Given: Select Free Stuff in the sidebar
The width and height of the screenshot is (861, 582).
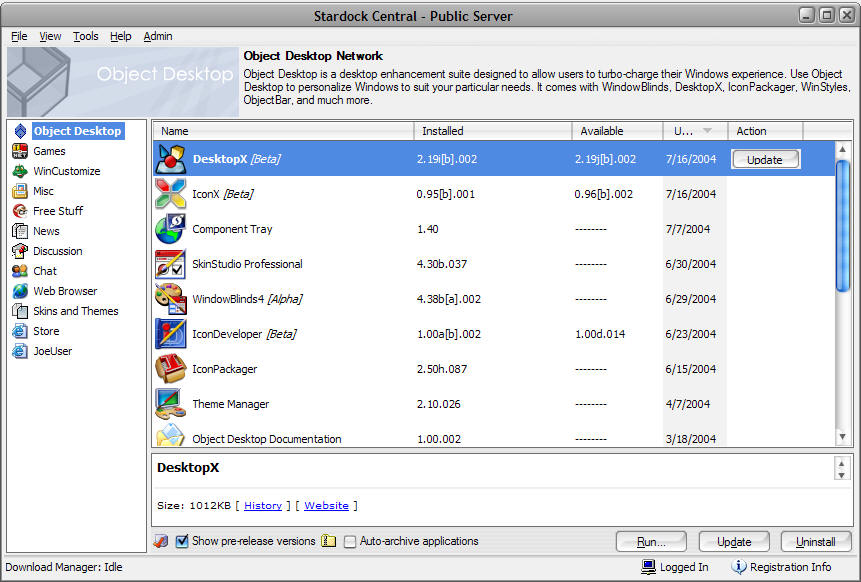Looking at the screenshot, I should (x=58, y=211).
